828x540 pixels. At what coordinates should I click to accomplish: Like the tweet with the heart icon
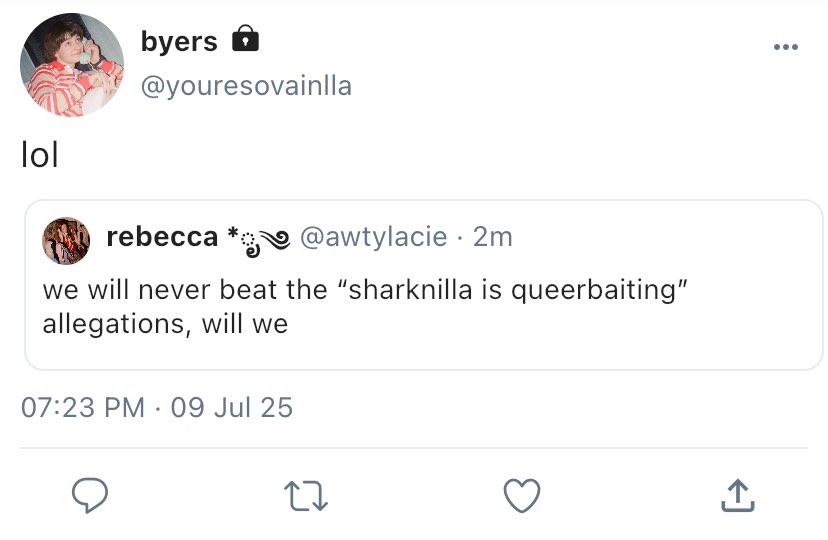(521, 494)
